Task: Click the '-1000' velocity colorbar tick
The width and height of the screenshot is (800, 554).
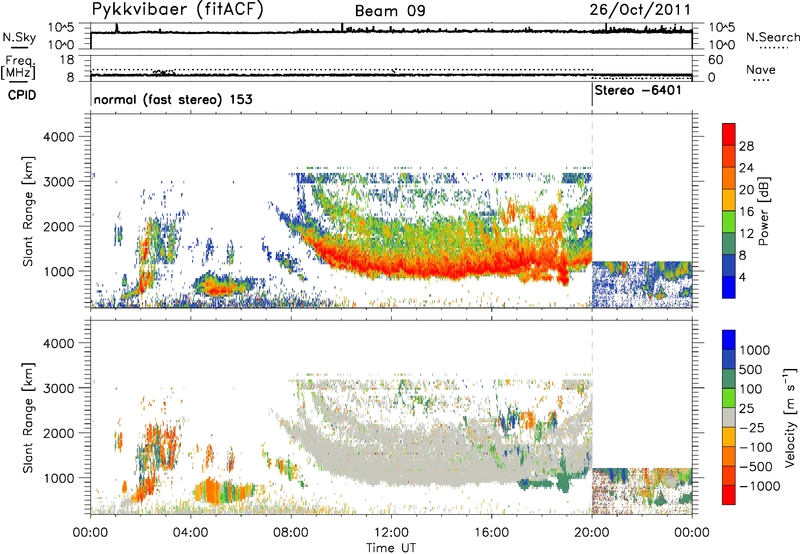Action: [x=760, y=486]
